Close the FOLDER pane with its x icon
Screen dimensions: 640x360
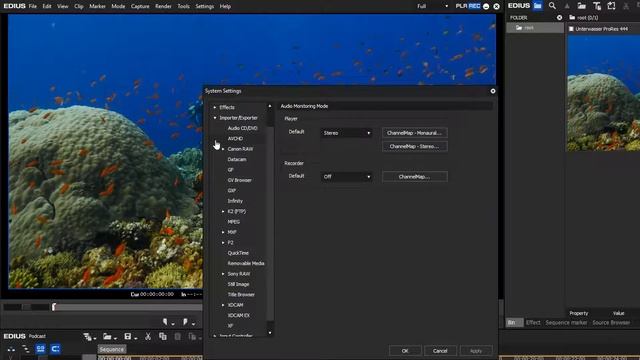559,18
